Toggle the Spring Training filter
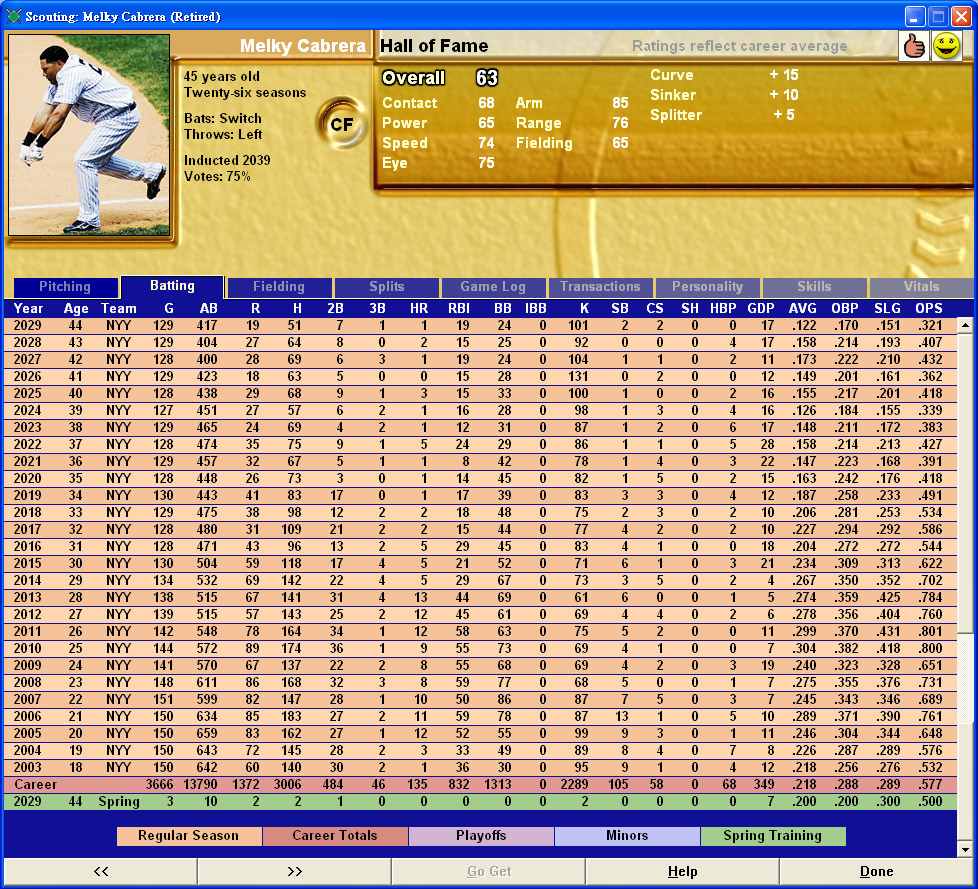Screen dimensions: 978x889 (773, 836)
